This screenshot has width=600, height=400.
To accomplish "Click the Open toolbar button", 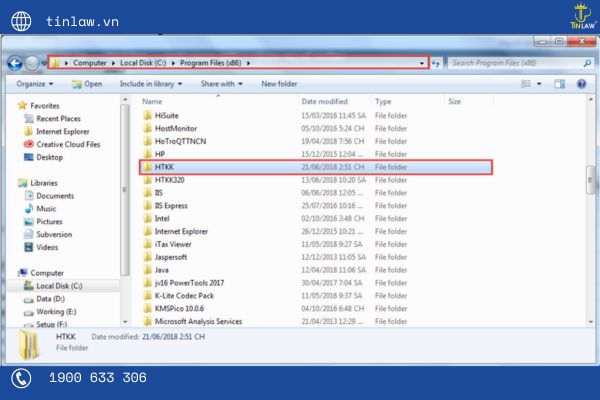I will (x=87, y=84).
